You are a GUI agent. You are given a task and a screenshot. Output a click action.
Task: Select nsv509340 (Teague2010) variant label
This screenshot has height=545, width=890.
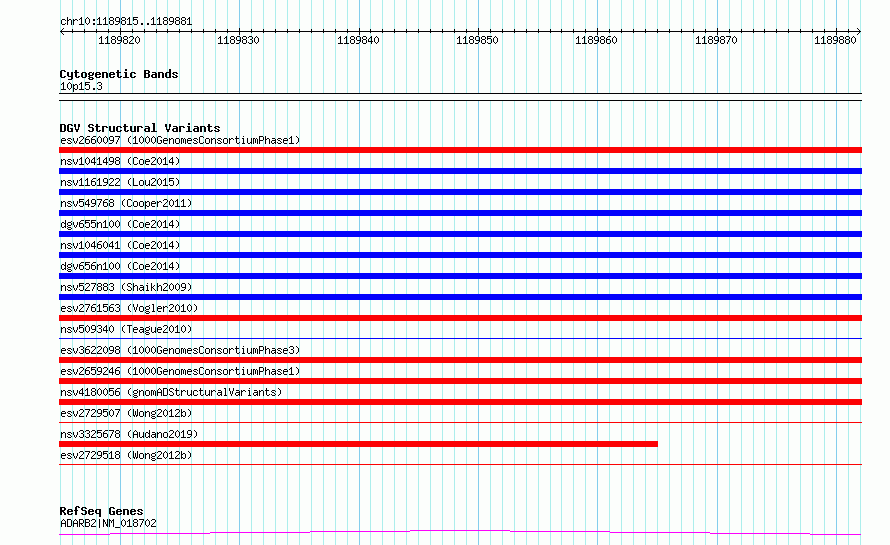tap(126, 329)
